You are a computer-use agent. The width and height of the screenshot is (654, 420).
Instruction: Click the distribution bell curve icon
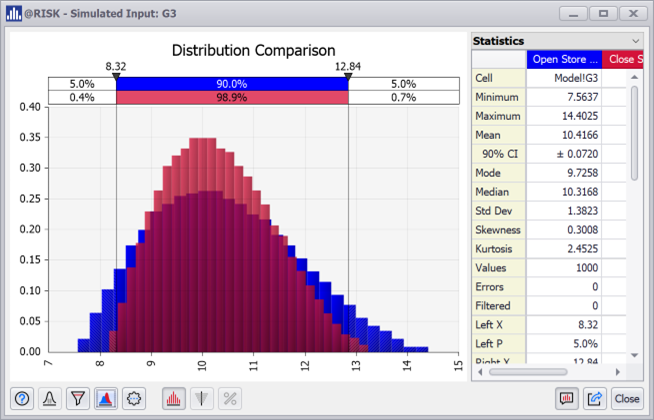[49, 397]
